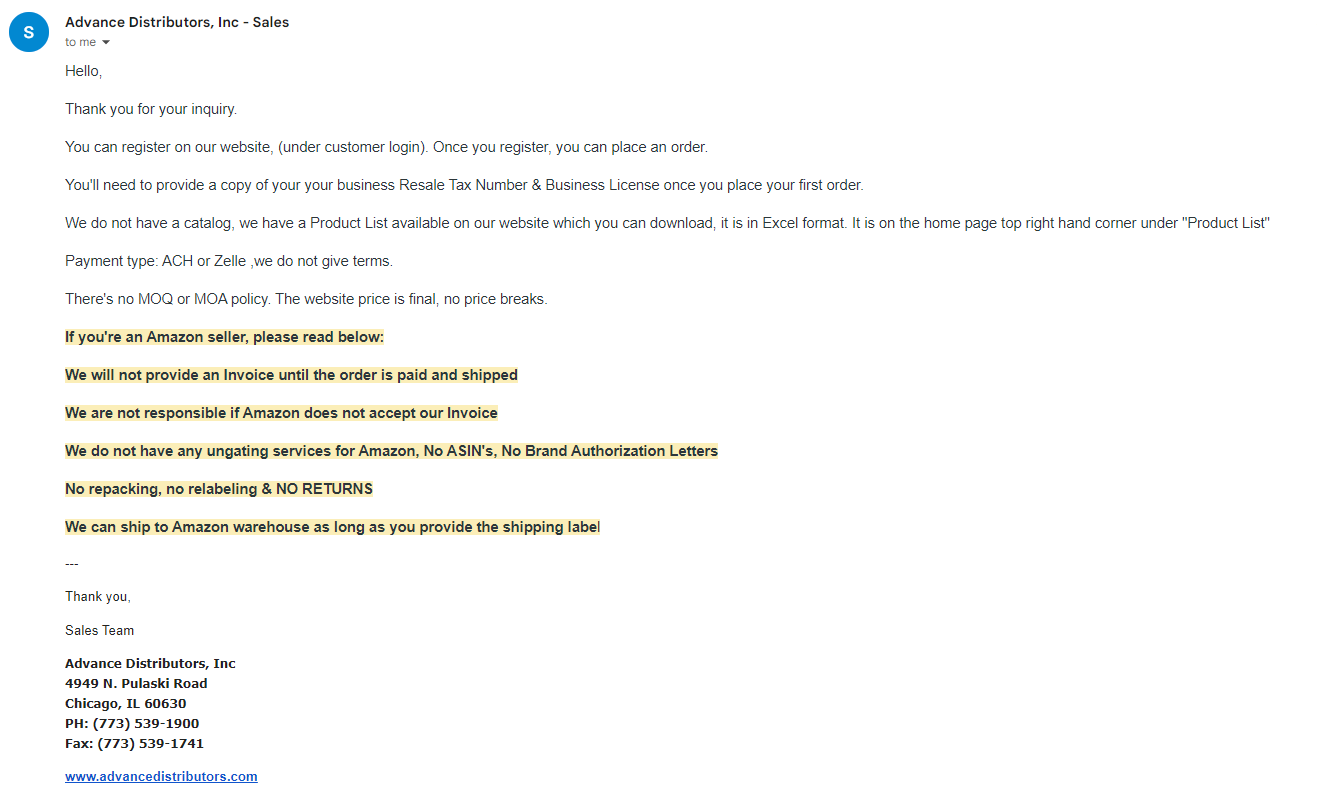Click the 4949 N. Pulaski Road address line
Image resolution: width=1317 pixels, height=804 pixels.
[x=136, y=683]
